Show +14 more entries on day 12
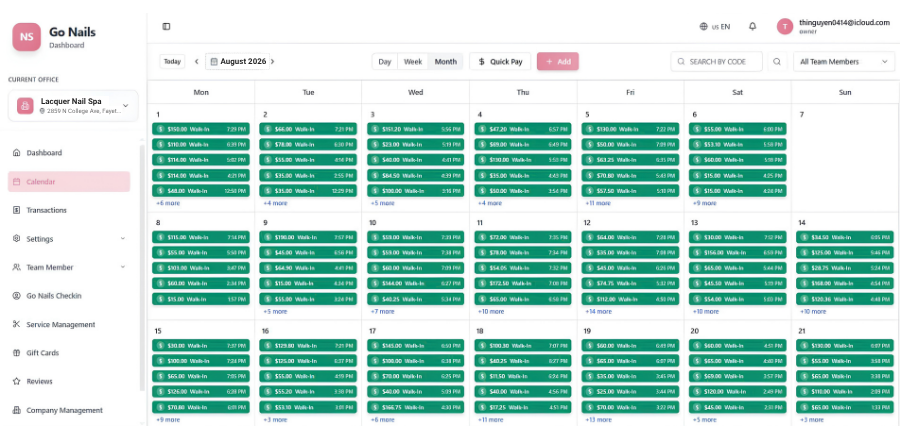This screenshot has height=440, width=900. pos(598,311)
